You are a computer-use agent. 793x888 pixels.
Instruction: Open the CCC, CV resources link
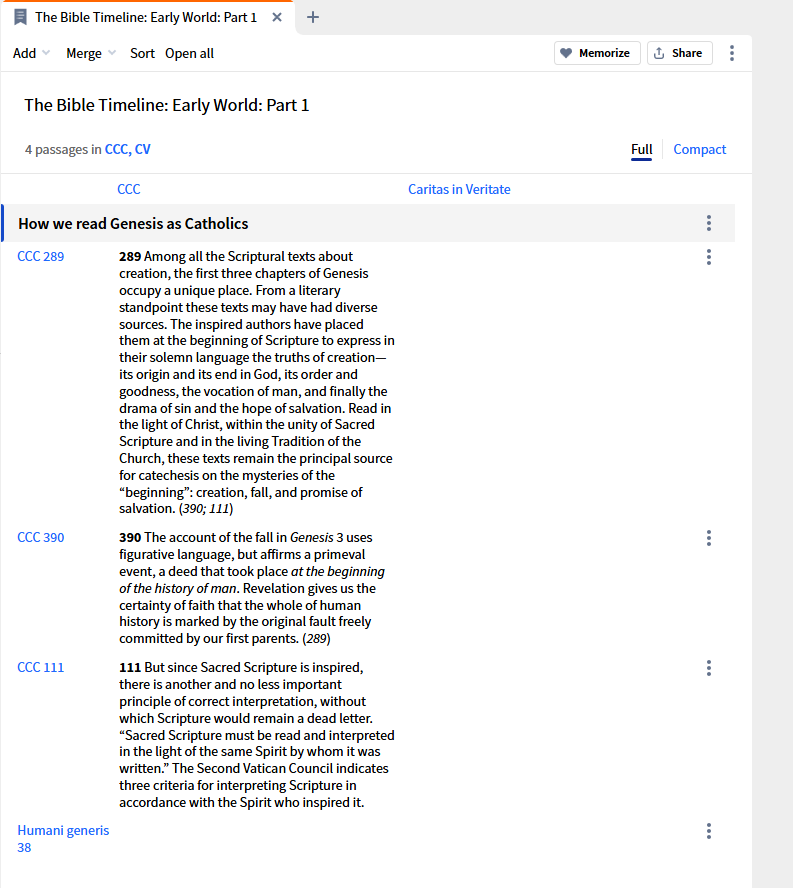click(x=127, y=150)
